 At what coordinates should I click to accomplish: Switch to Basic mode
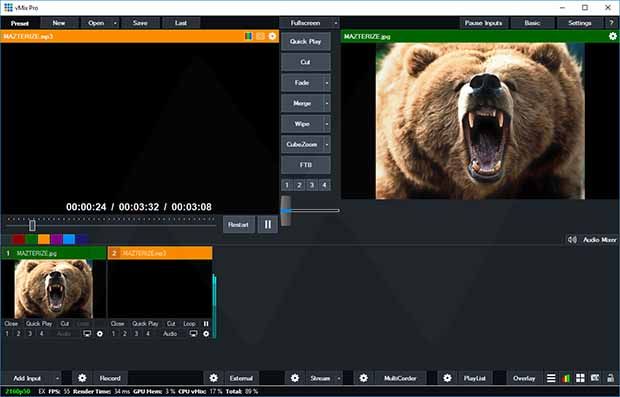point(532,23)
